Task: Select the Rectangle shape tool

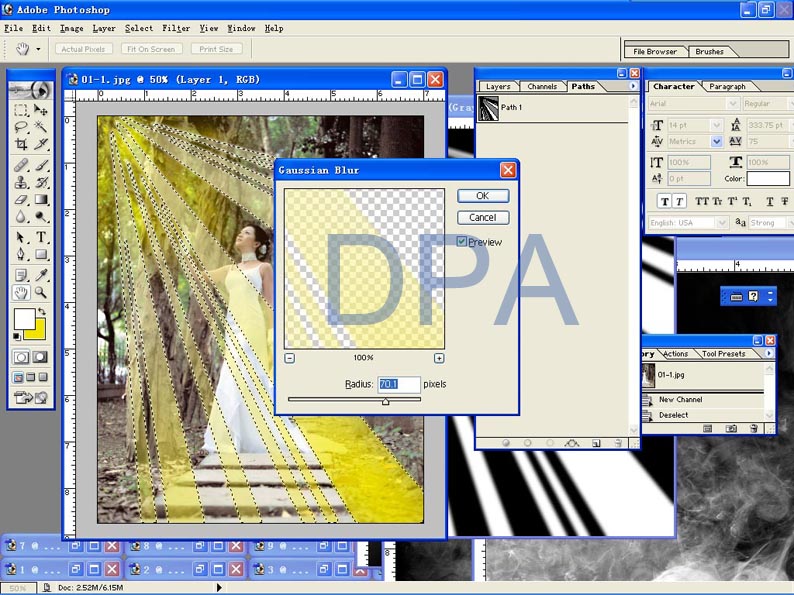Action: 41,254
